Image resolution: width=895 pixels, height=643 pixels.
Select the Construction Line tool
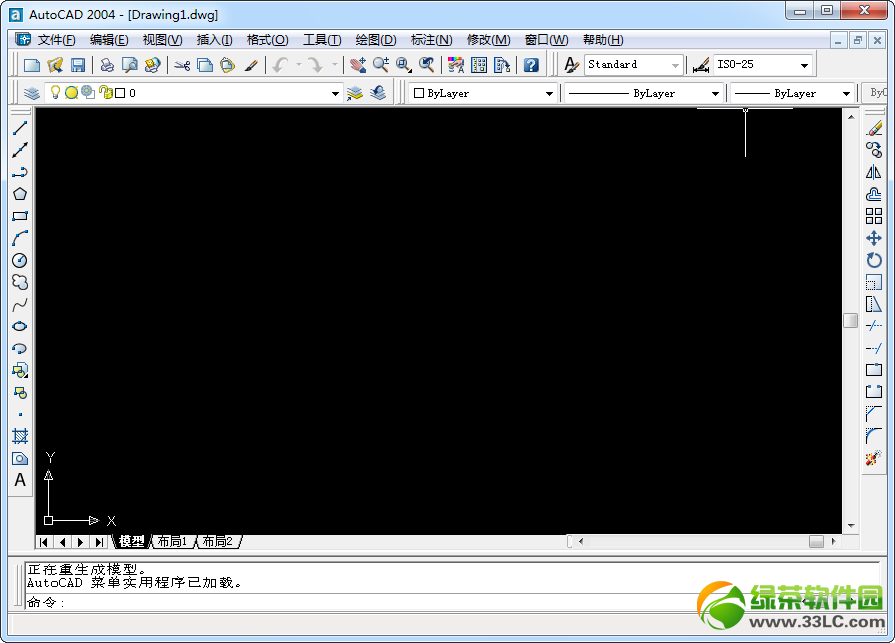pyautogui.click(x=20, y=150)
